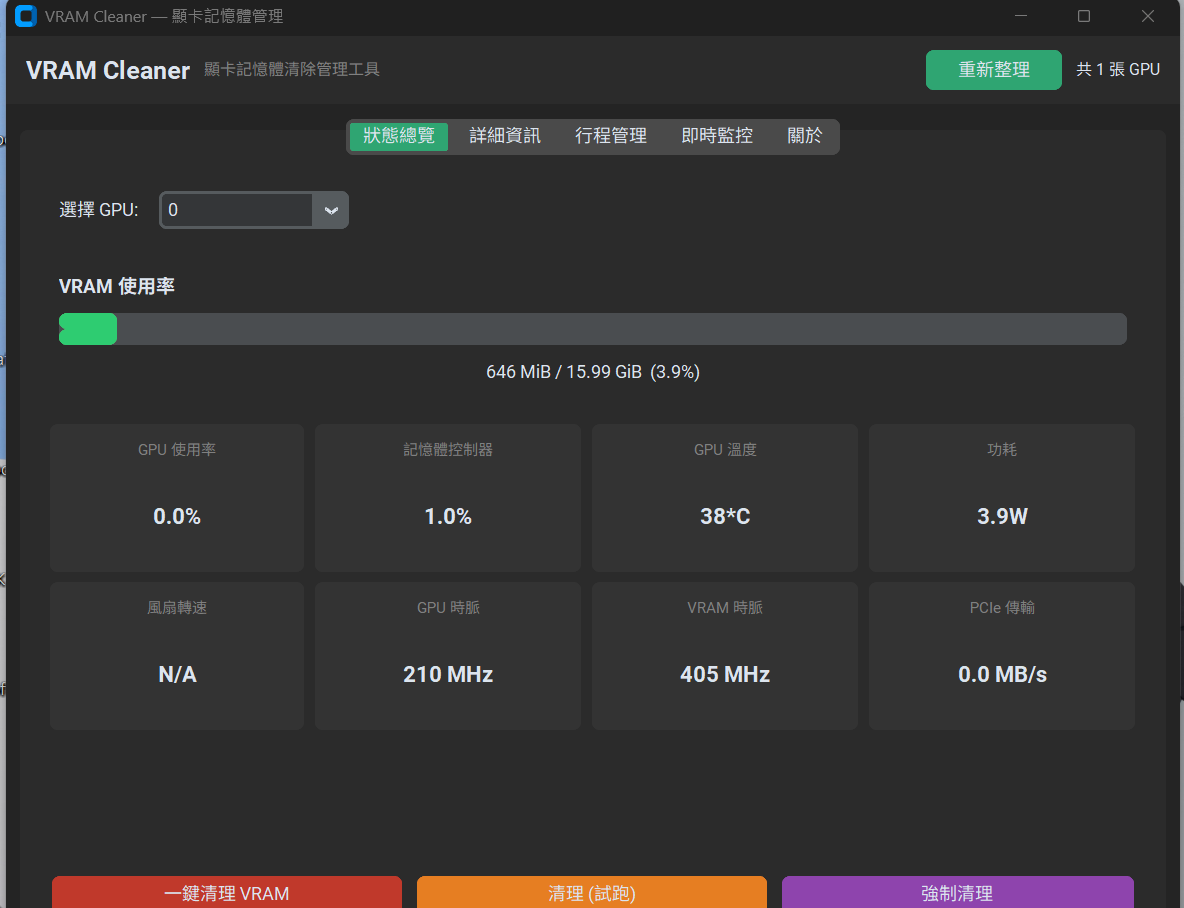Click the 646 MiB / 15.99 GiB usage text
Screen dimensions: 1184x908
pos(593,372)
